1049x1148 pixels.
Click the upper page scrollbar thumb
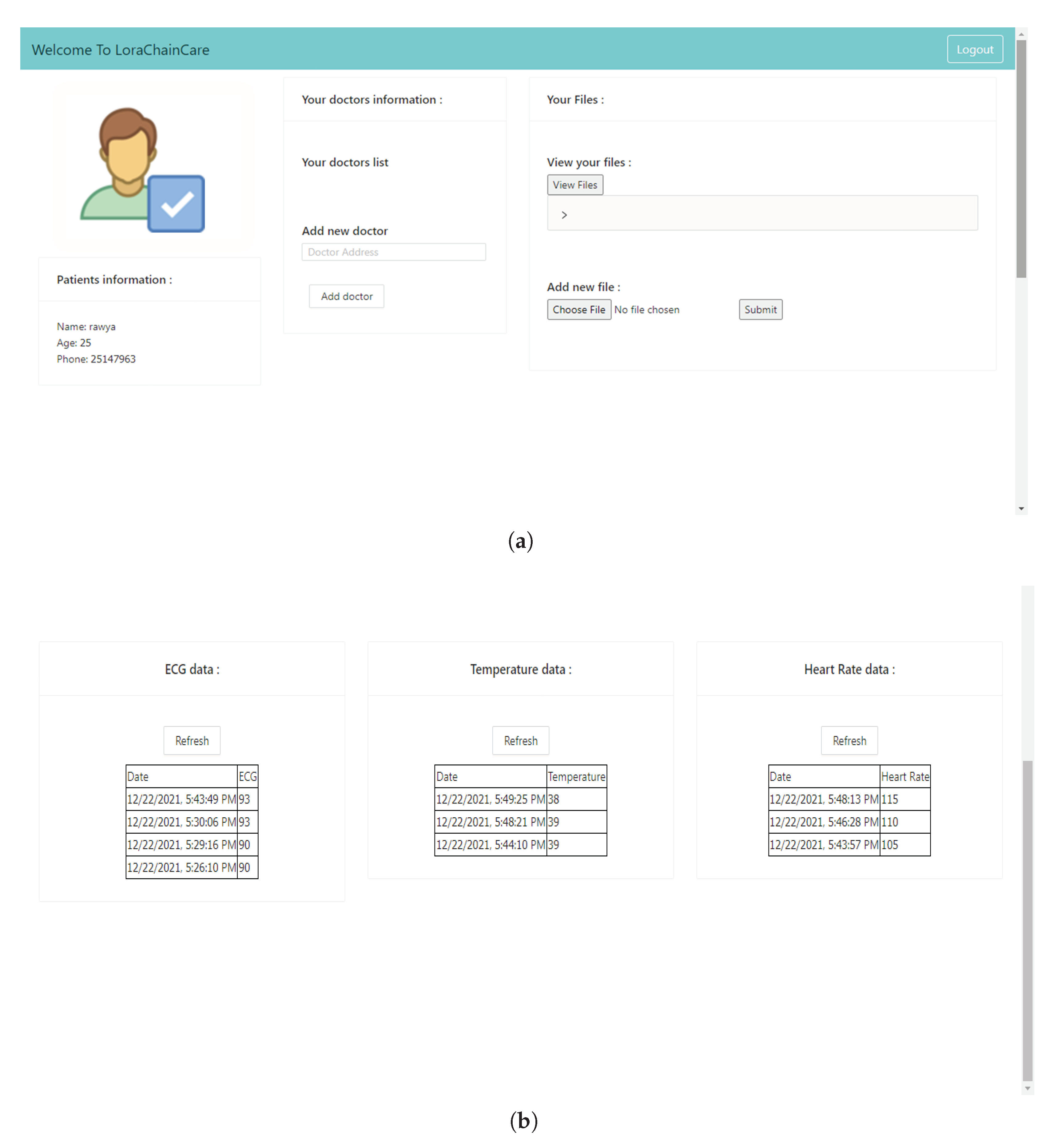[1021, 159]
